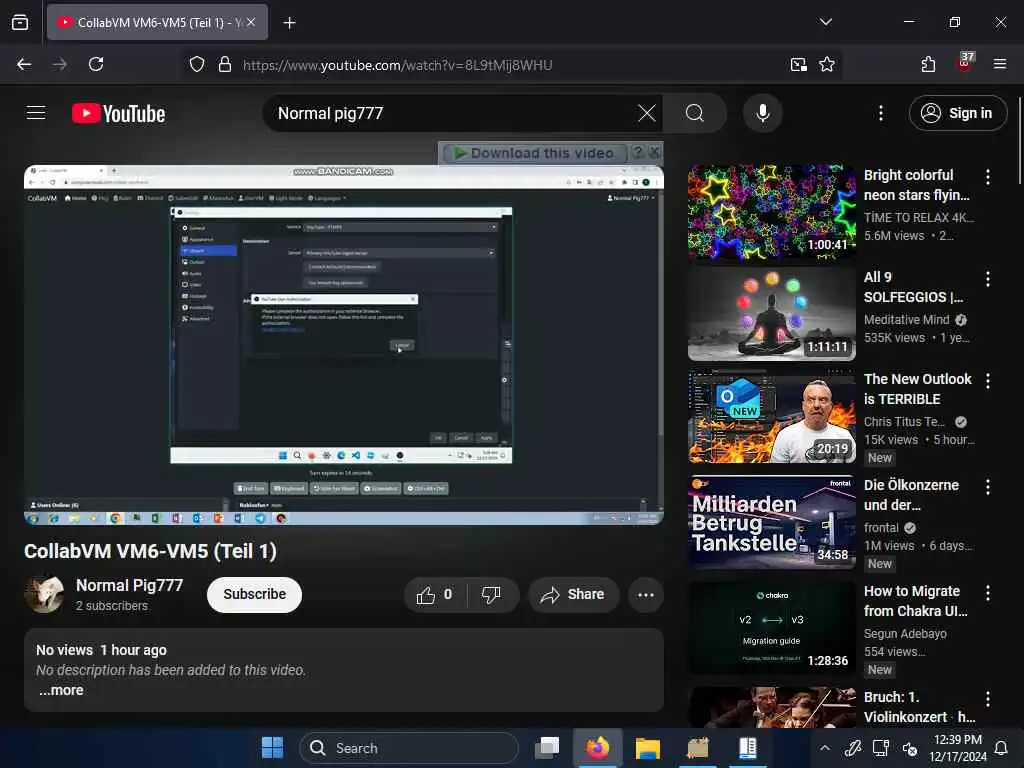
Task: Toggle picture-in-picture icon in address bar
Action: [798, 64]
